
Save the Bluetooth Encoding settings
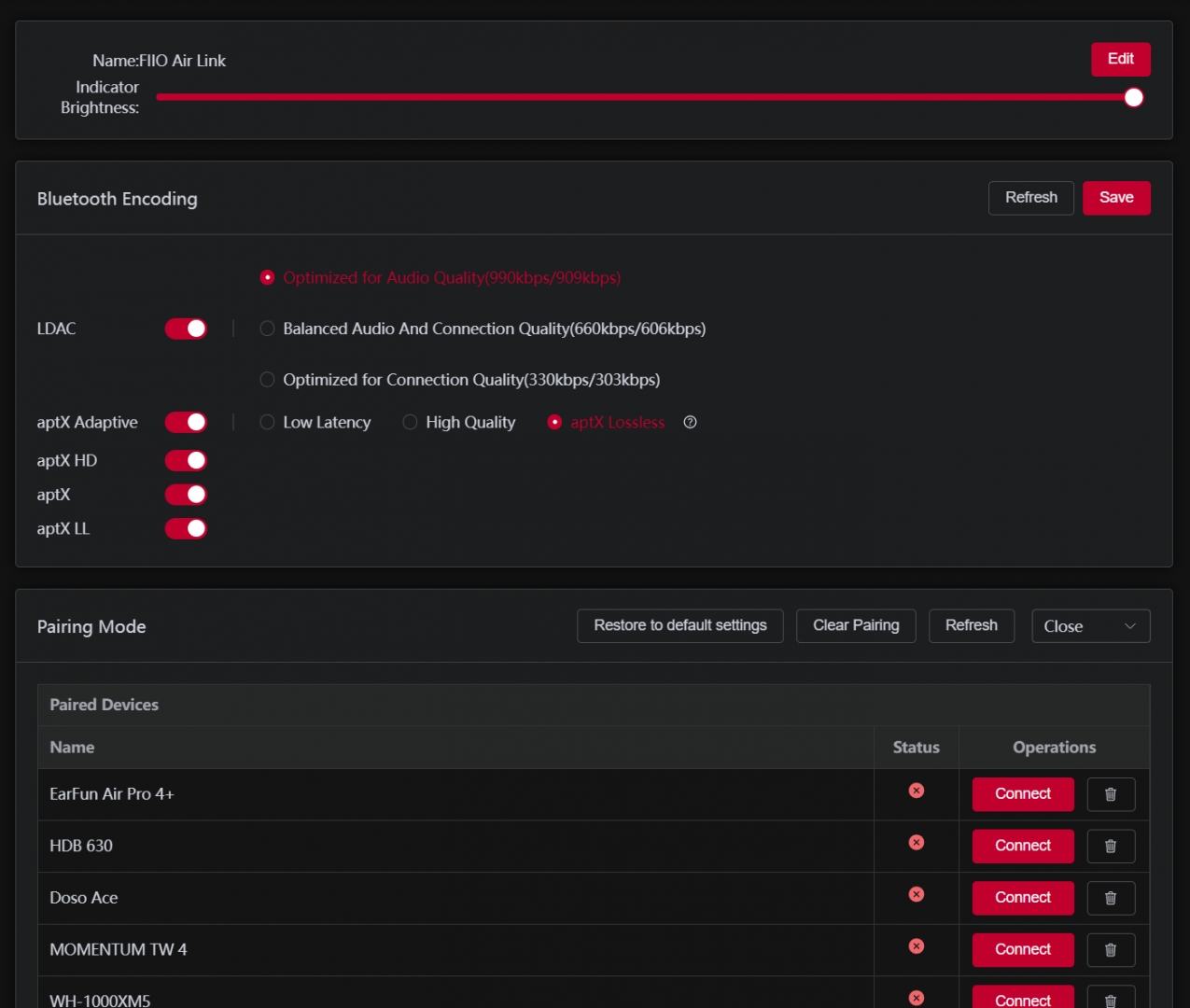pos(1115,198)
